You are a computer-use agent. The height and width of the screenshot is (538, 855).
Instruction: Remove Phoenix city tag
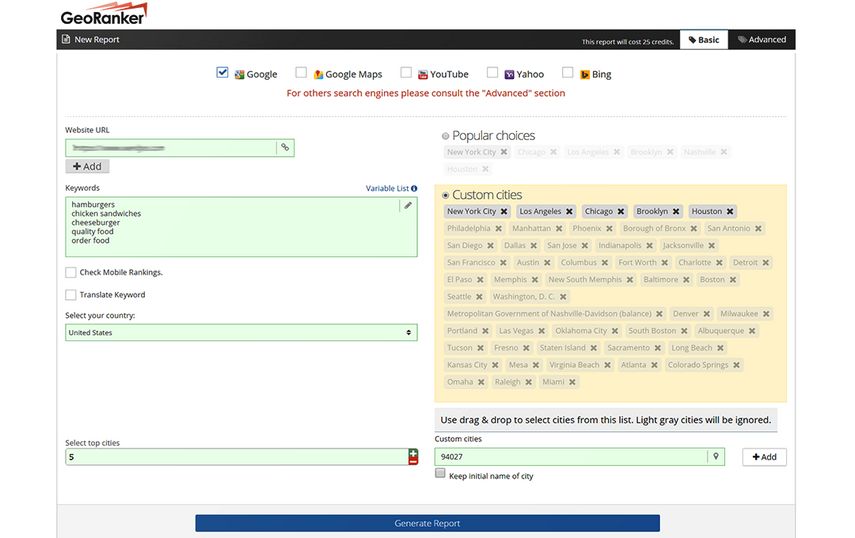point(609,228)
